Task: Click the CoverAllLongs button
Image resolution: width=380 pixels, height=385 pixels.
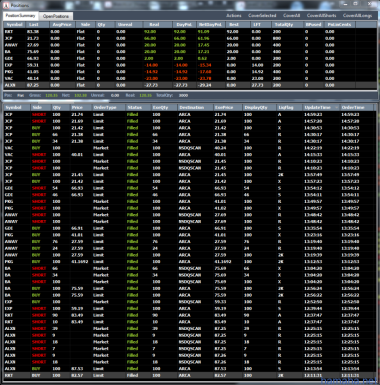Action: (x=357, y=16)
